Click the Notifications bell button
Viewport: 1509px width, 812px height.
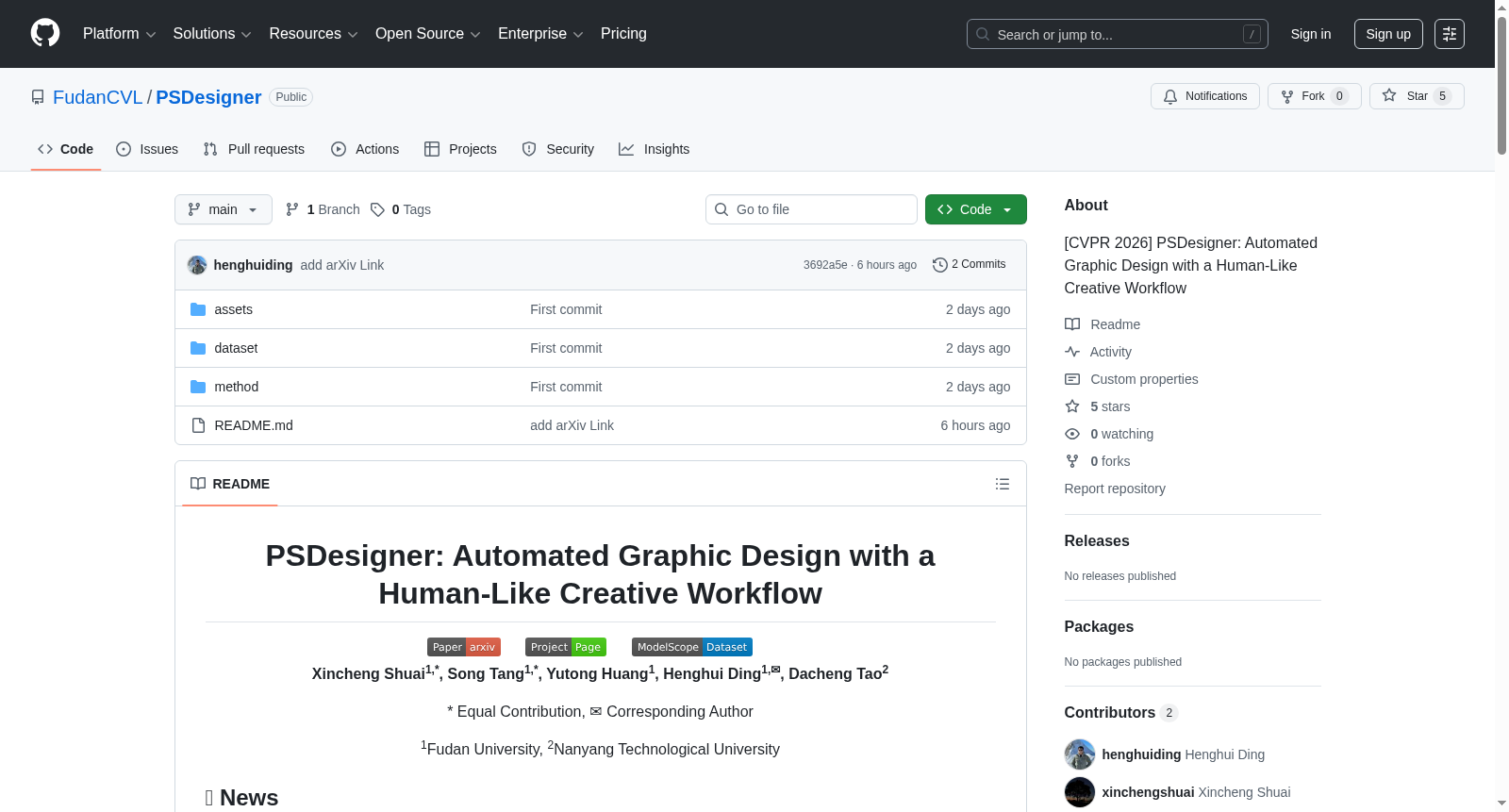[x=1204, y=96]
